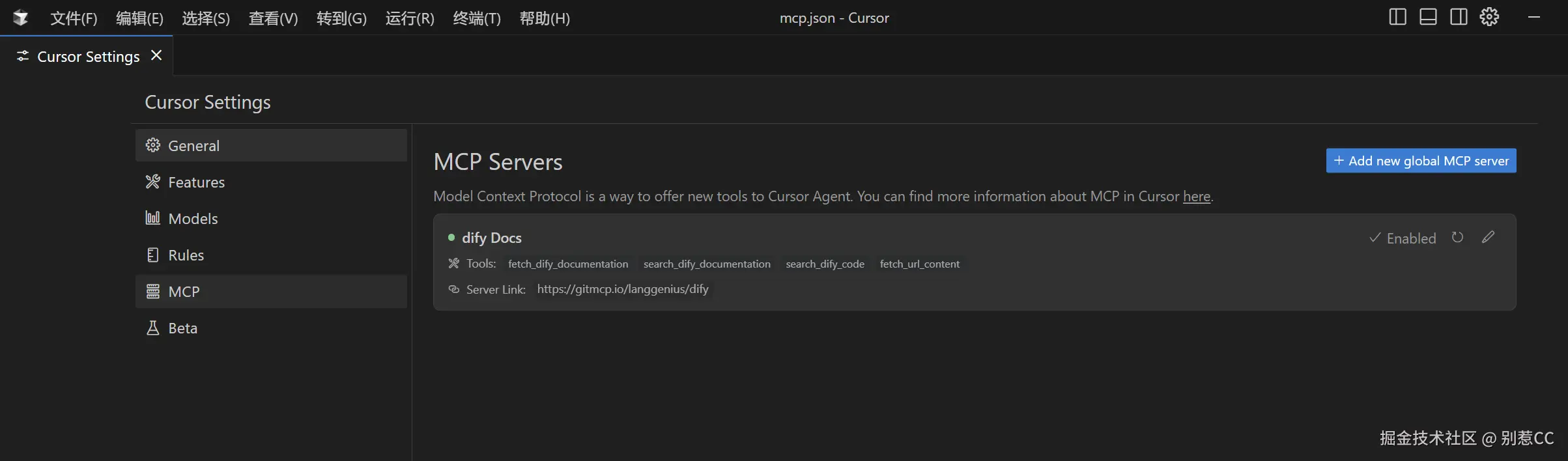This screenshot has height=461, width=1568.
Task: Click search_dify_documentation tool tag
Action: click(707, 264)
